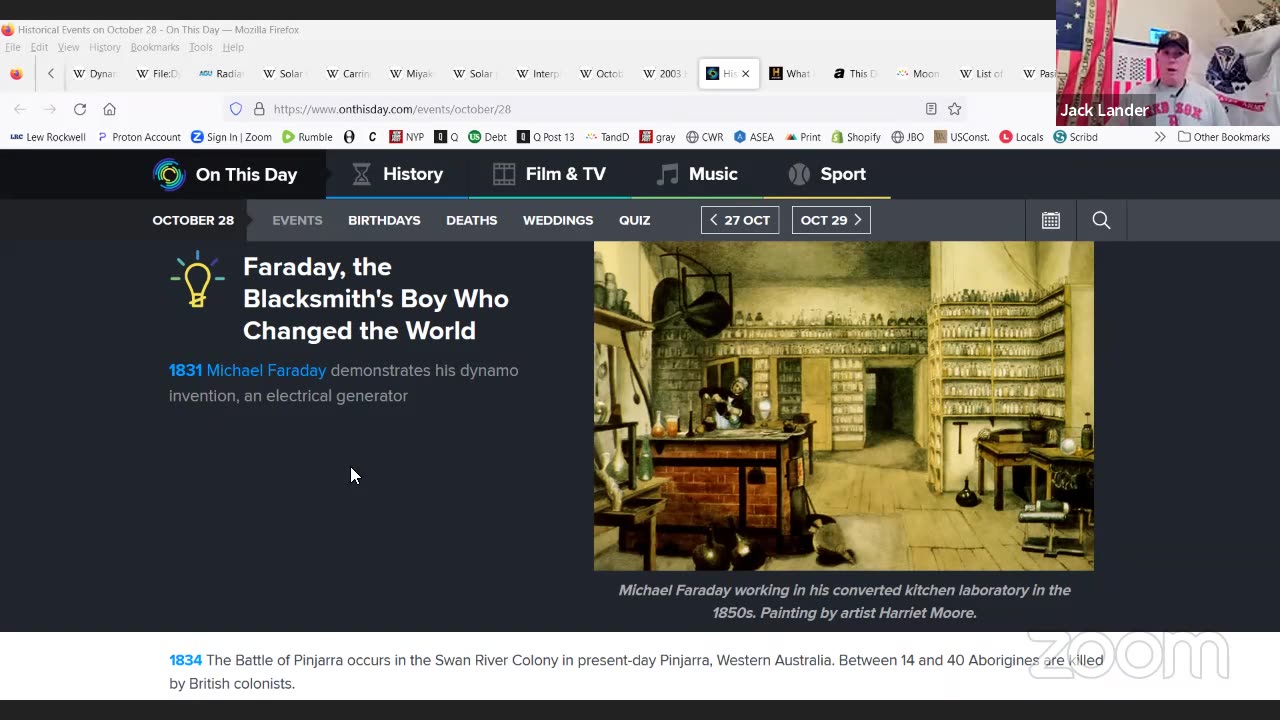Toggle reader view icon in address bar

[x=931, y=109]
